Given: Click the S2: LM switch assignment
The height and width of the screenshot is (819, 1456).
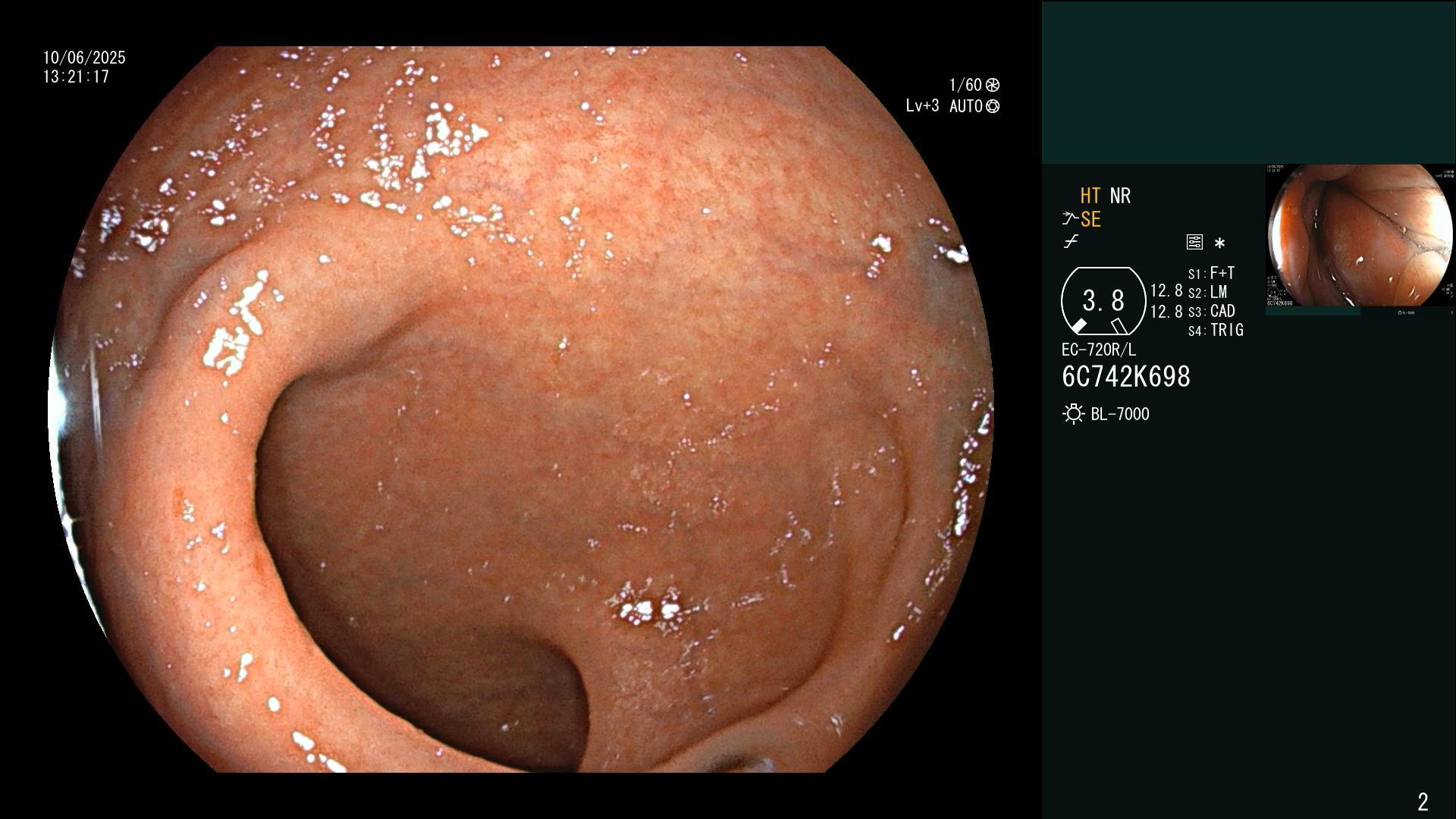Looking at the screenshot, I should pos(1207,292).
